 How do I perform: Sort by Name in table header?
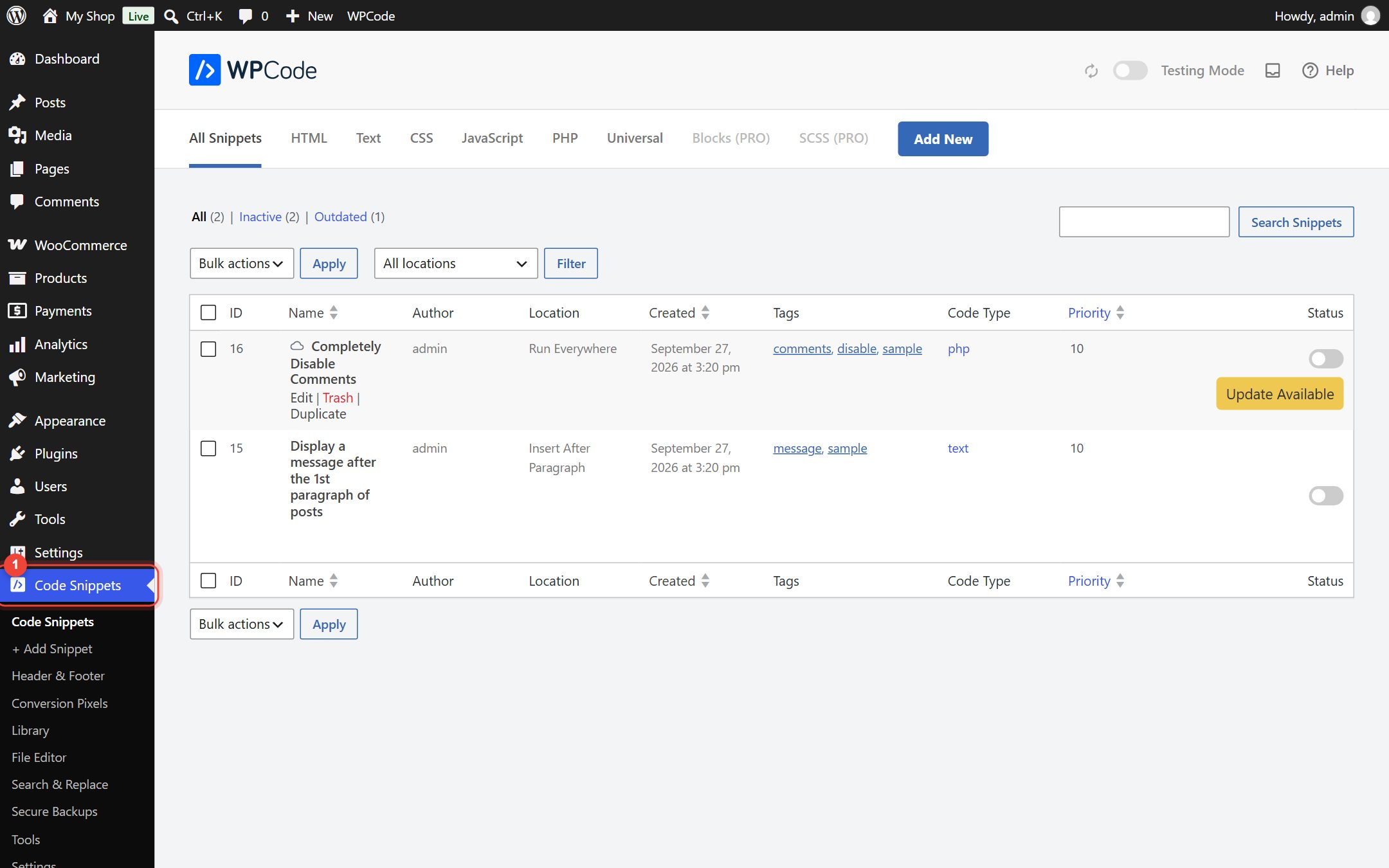tap(313, 312)
